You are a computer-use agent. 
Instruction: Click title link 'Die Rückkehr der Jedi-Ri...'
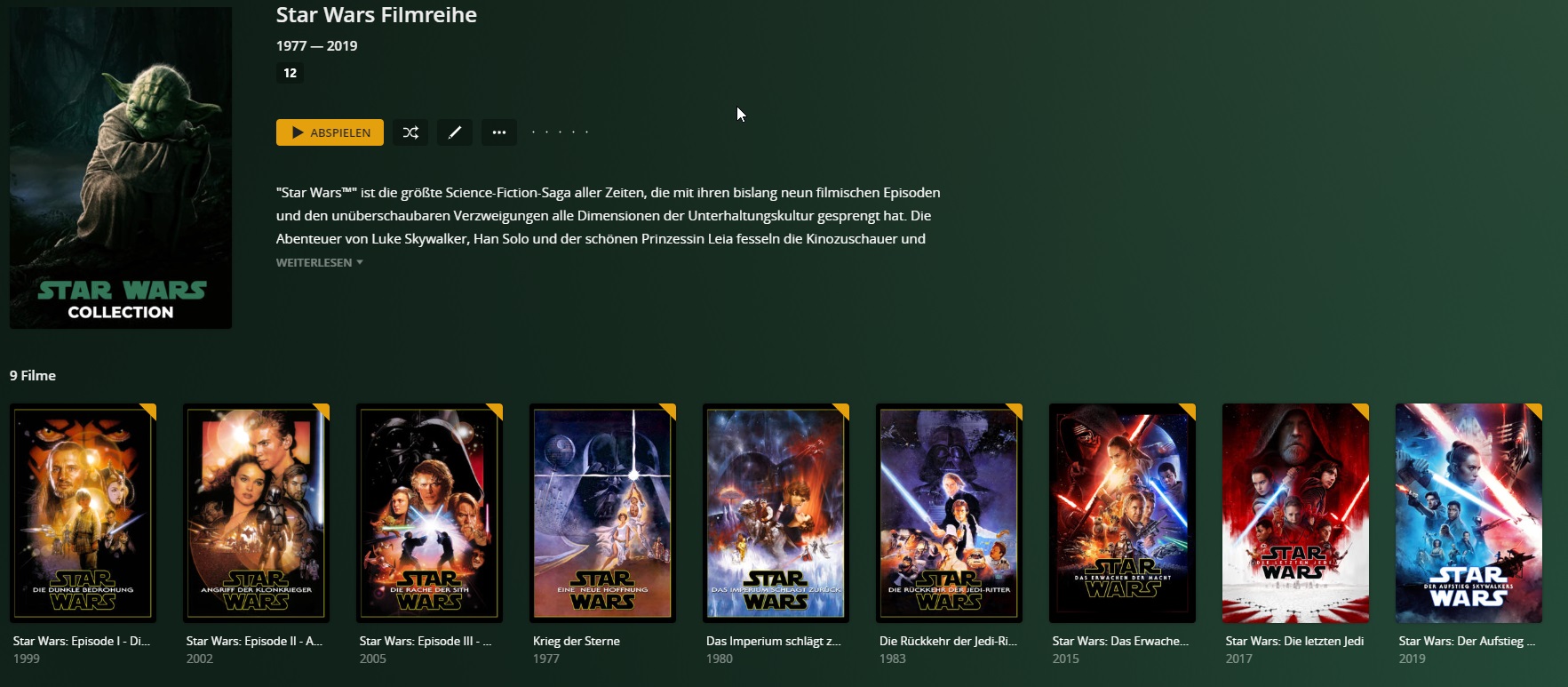point(948,641)
